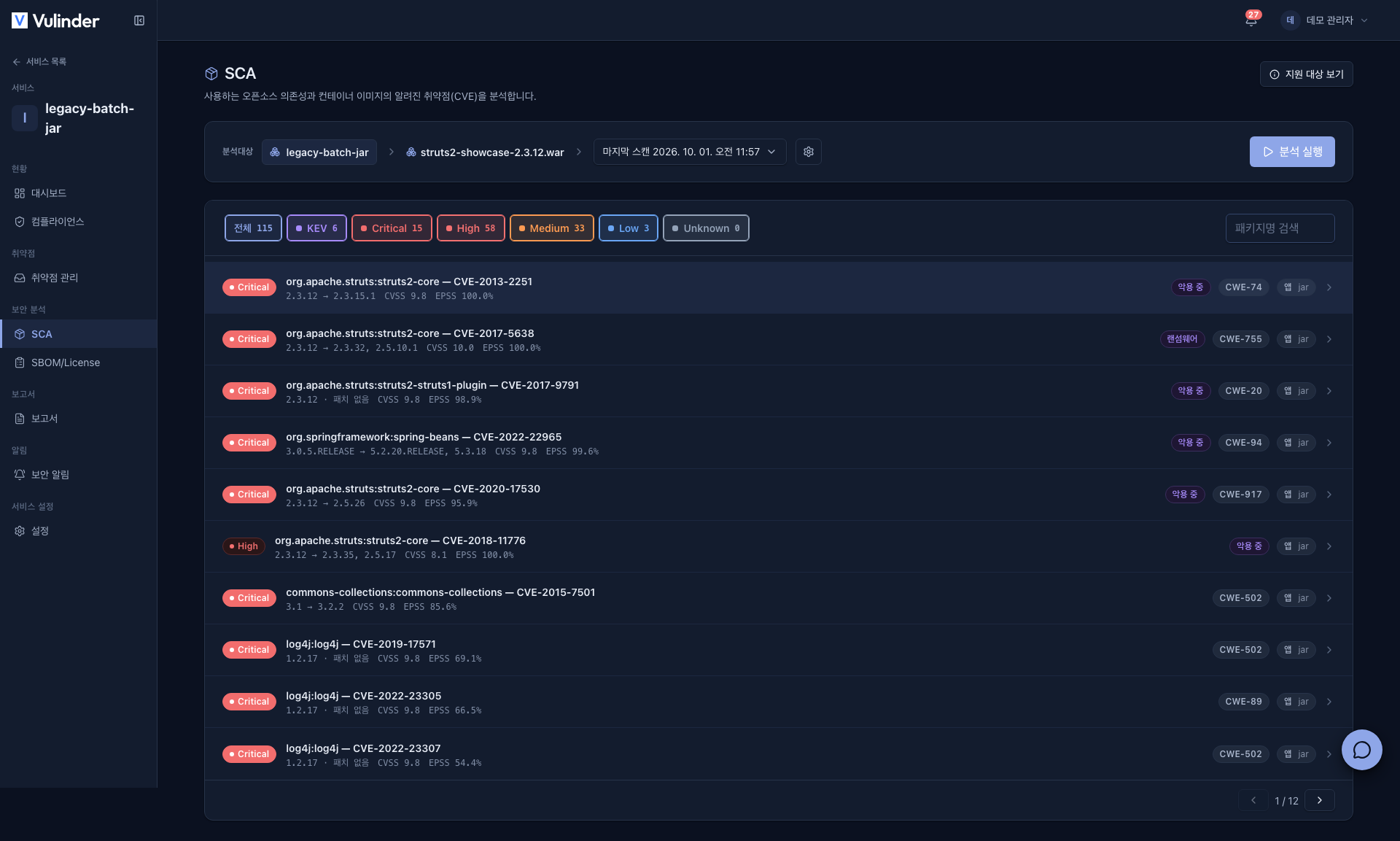Viewport: 1400px width, 841px height.
Task: Open 취약점 관리 in sidebar
Action: 78,278
